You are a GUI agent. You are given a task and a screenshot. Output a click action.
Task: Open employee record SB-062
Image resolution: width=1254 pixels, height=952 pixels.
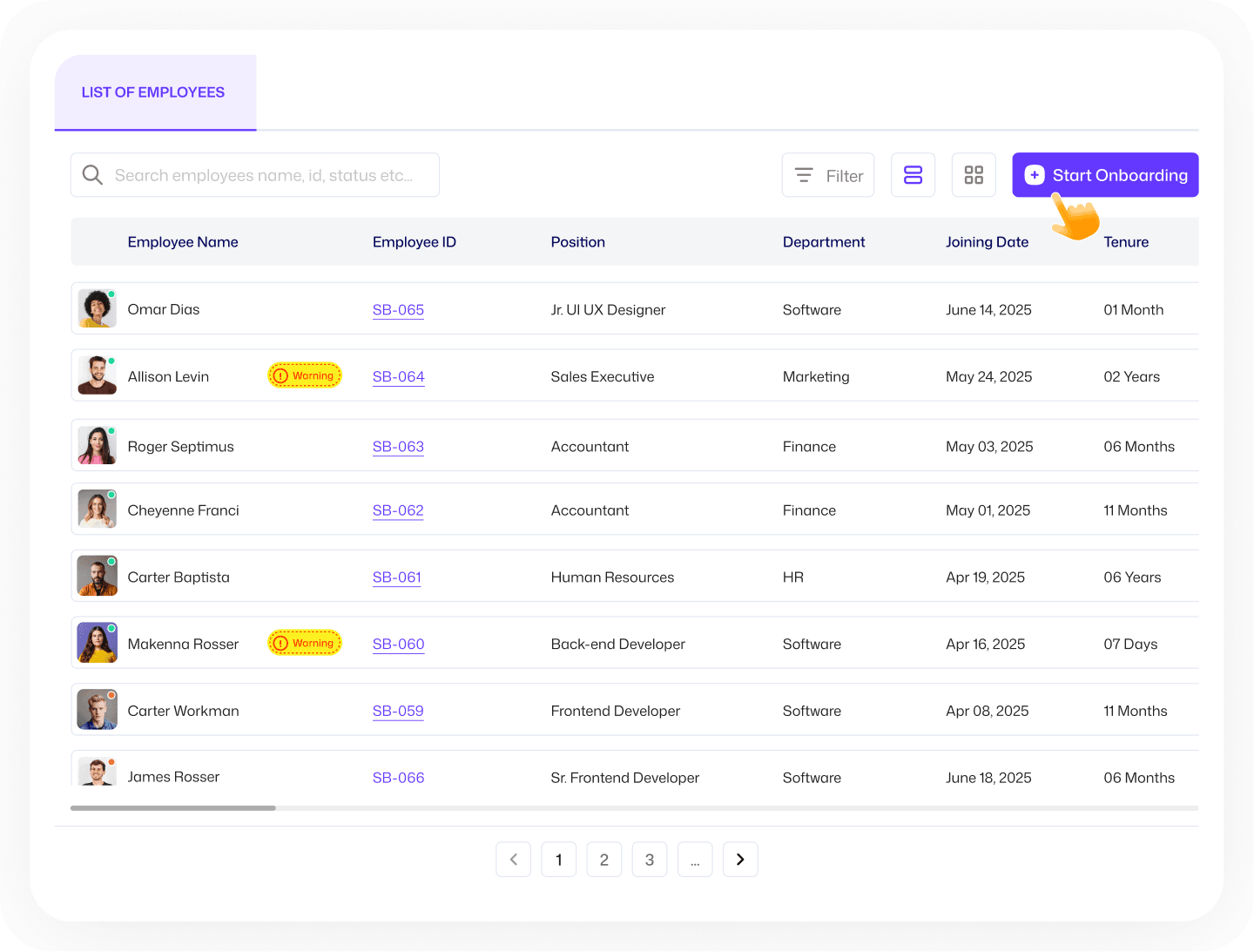[x=398, y=510]
